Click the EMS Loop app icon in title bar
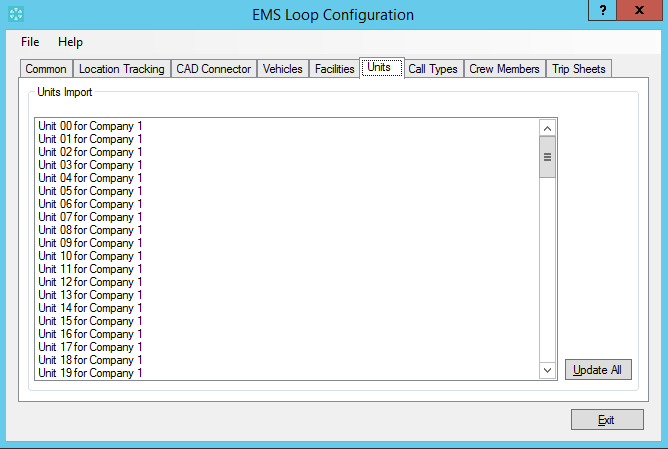The width and height of the screenshot is (668, 449). [x=16, y=14]
